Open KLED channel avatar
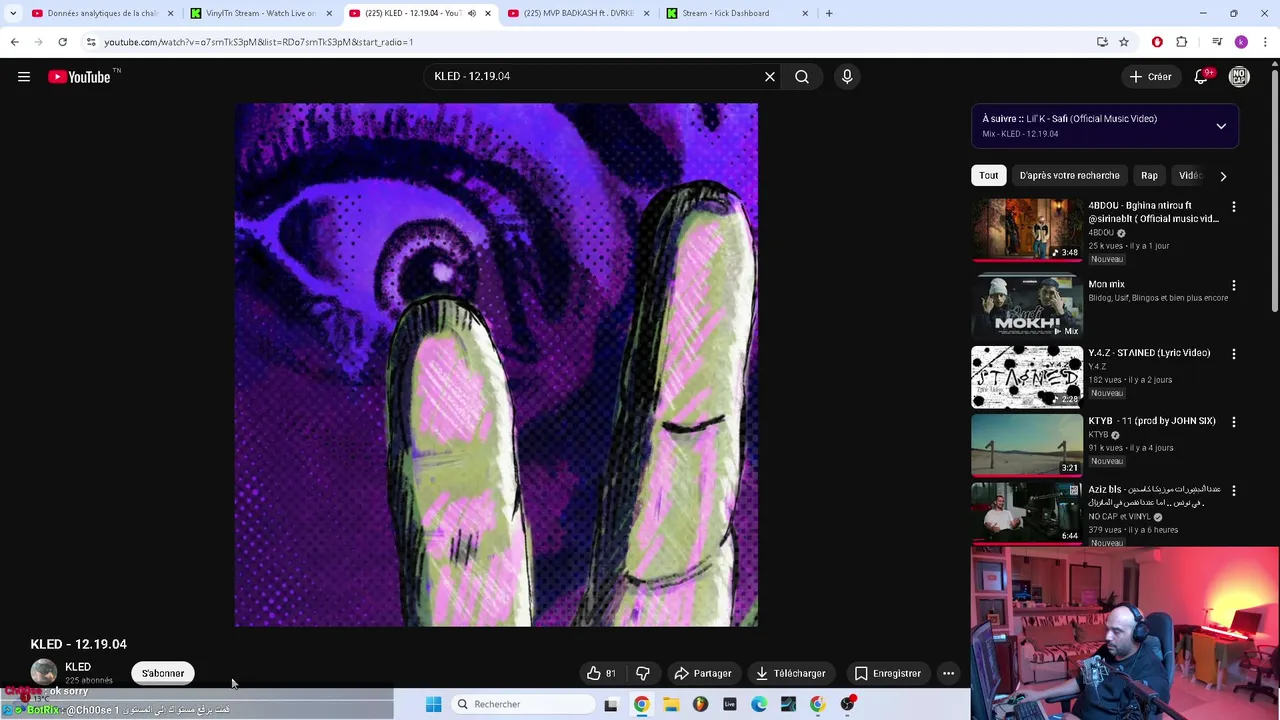Image resolution: width=1280 pixels, height=720 pixels. (44, 673)
